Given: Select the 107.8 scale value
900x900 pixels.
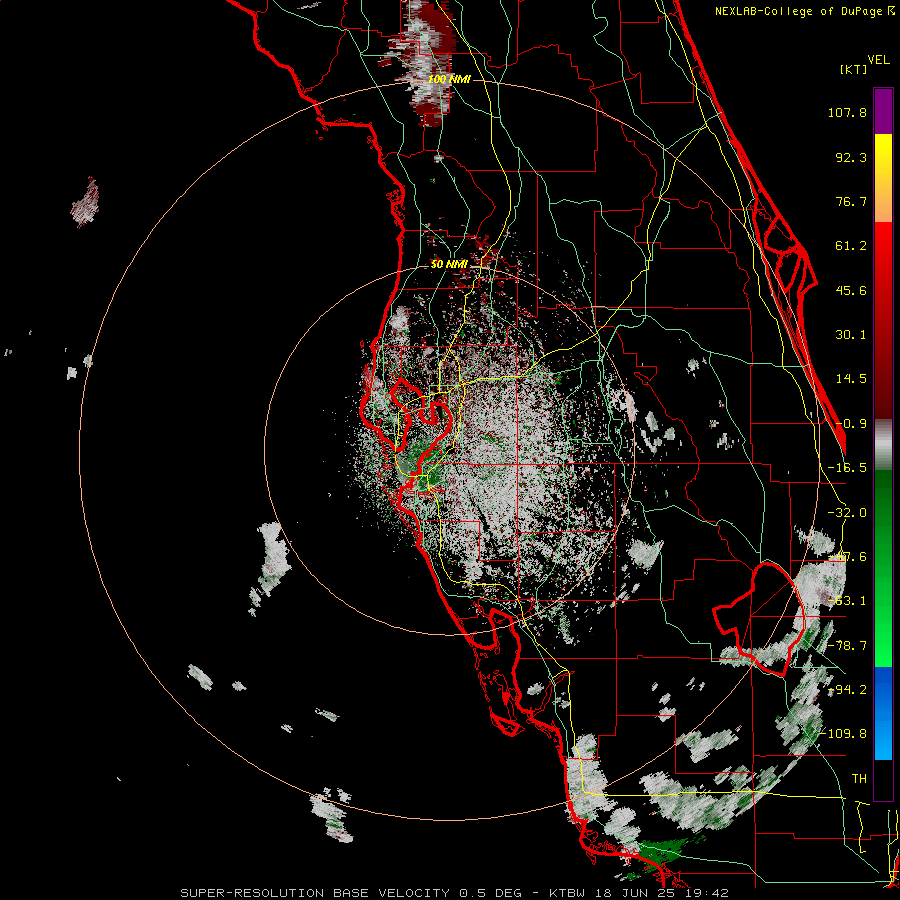Looking at the screenshot, I should 847,112.
